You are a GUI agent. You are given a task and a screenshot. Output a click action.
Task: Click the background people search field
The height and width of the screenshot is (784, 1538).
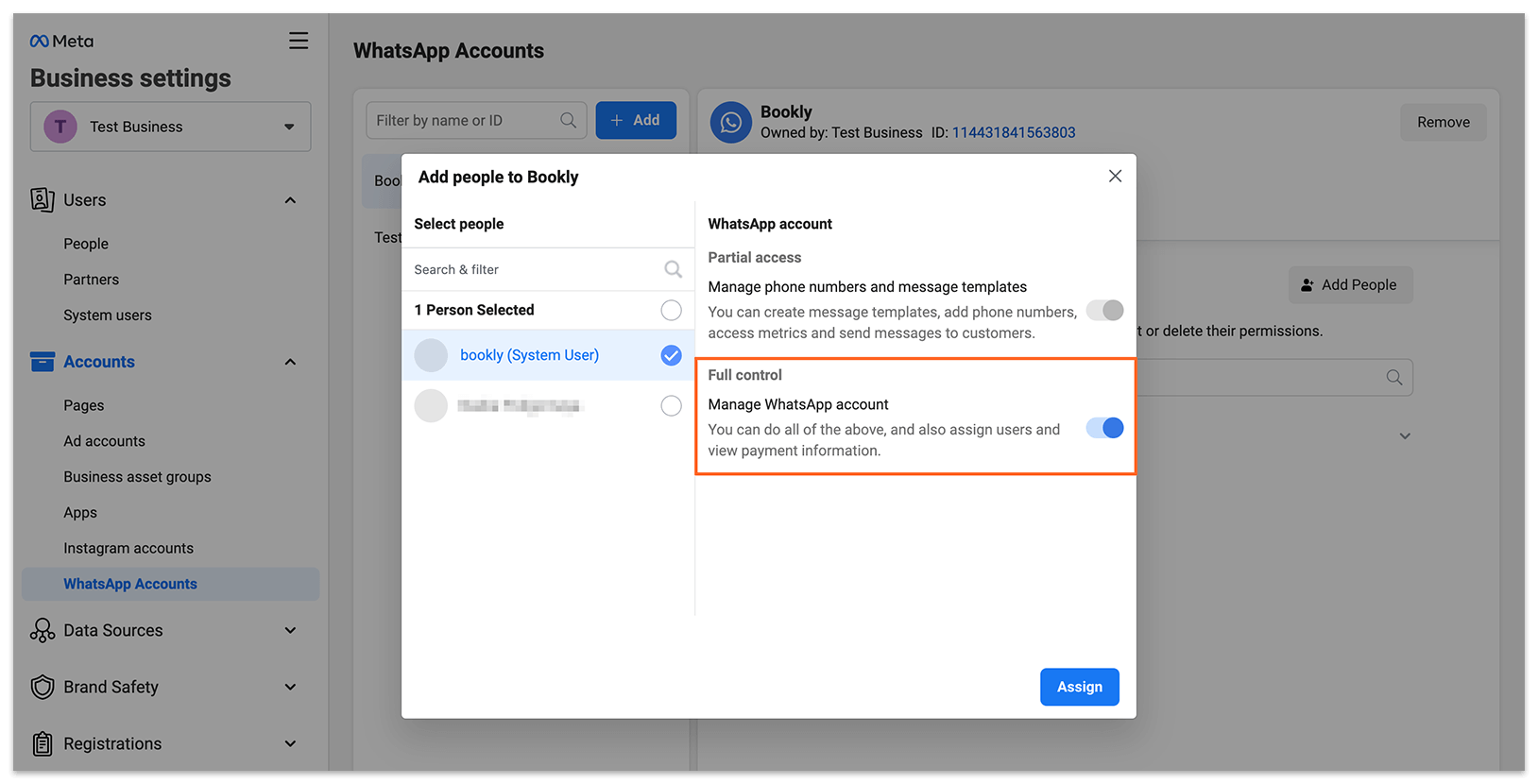point(1275,377)
